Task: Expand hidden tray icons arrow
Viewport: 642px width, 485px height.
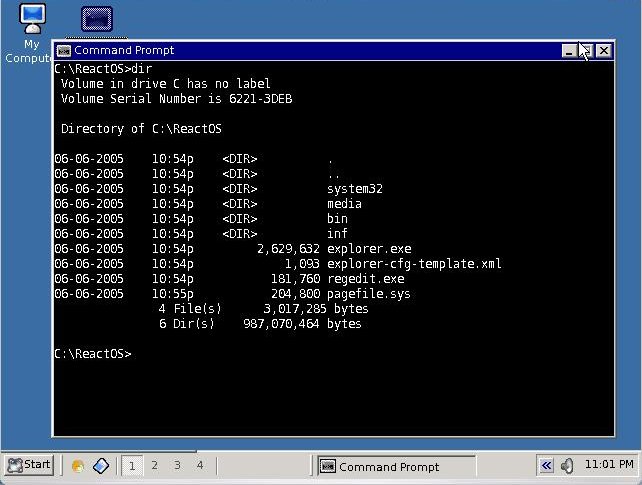Action: (546, 465)
